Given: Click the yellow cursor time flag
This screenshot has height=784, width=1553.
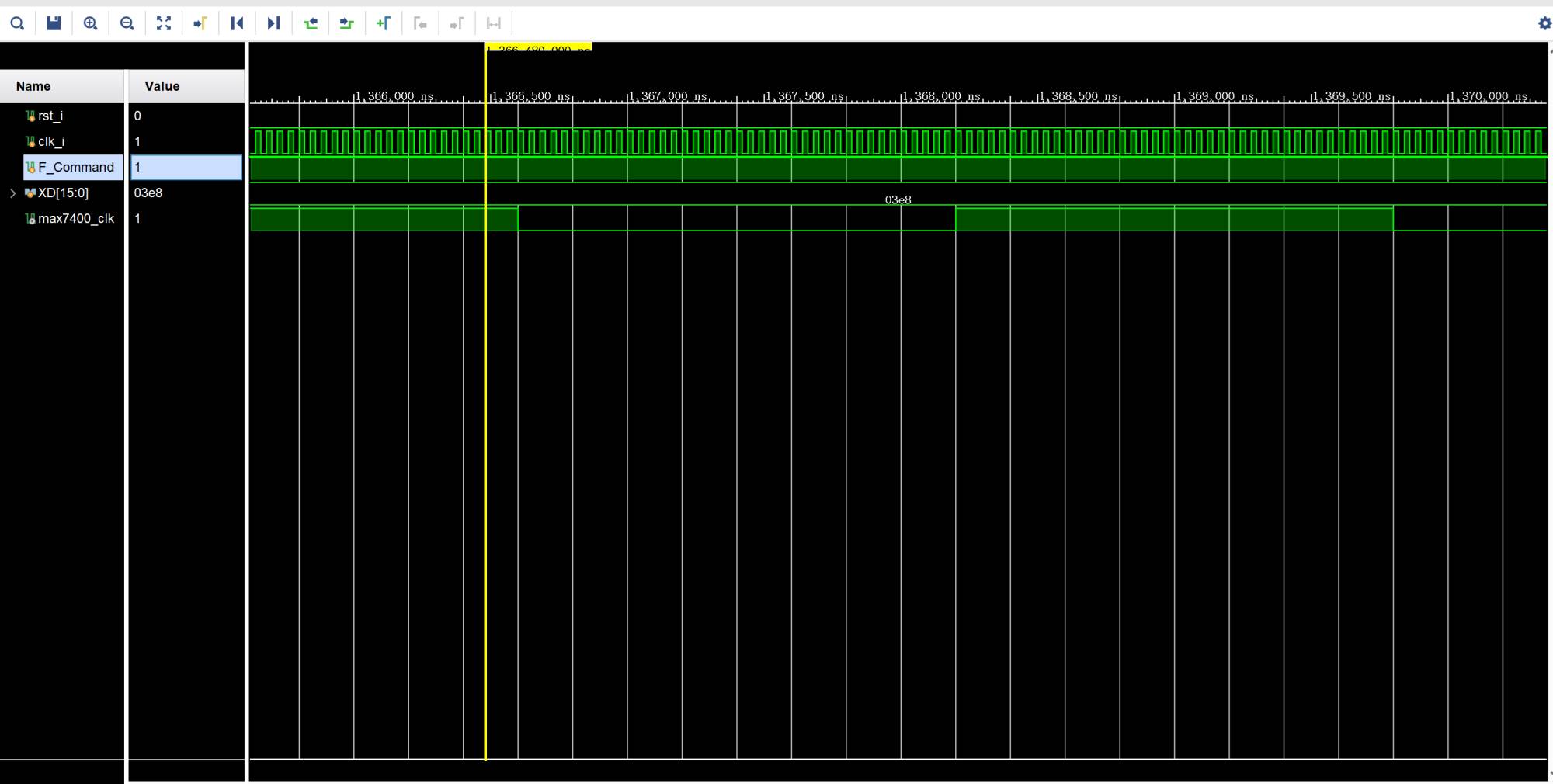Looking at the screenshot, I should [539, 48].
